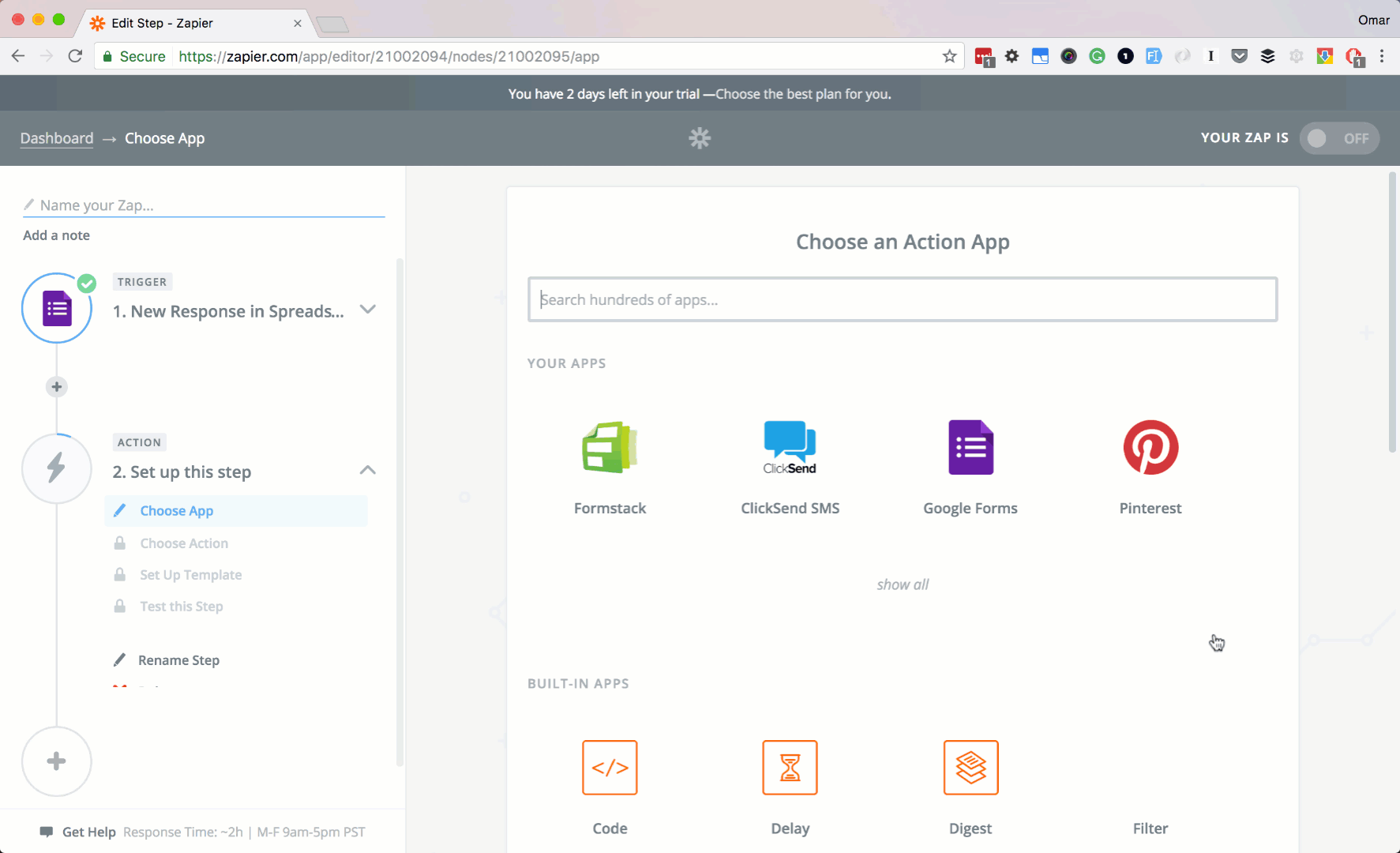Click the Grammarly extension icon
This screenshot has height=853, width=1400.
coord(1097,56)
